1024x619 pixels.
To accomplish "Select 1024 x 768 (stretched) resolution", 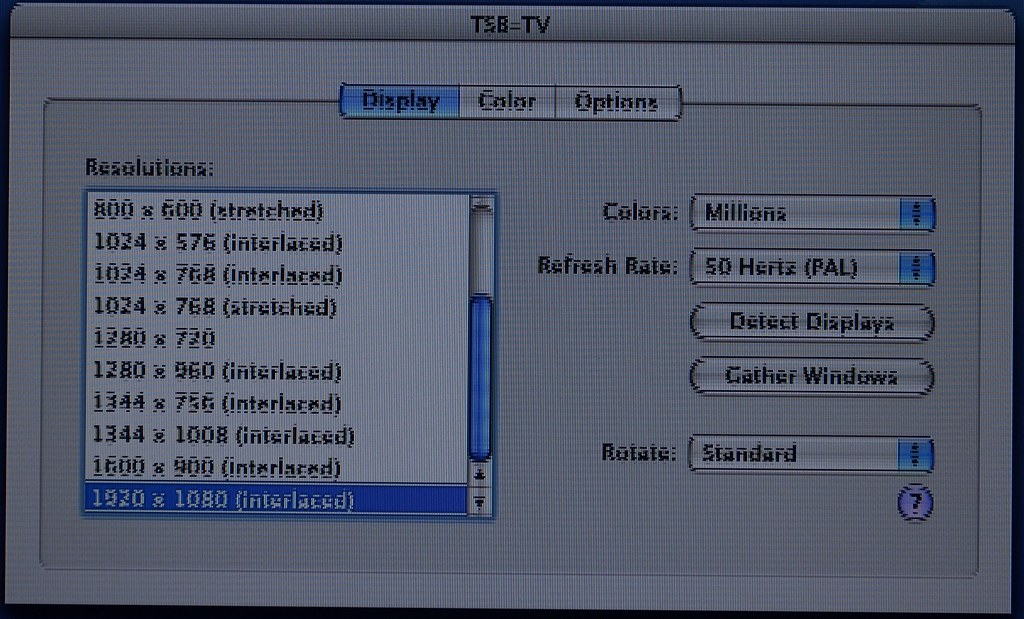I will click(x=277, y=306).
